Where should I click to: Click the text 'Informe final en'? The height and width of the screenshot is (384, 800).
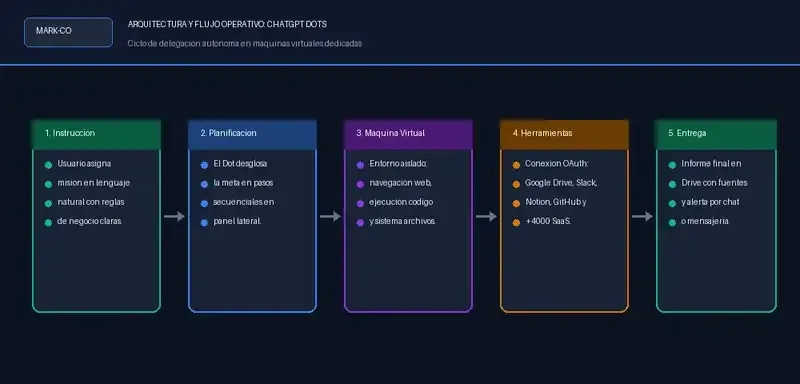pyautogui.click(x=711, y=164)
